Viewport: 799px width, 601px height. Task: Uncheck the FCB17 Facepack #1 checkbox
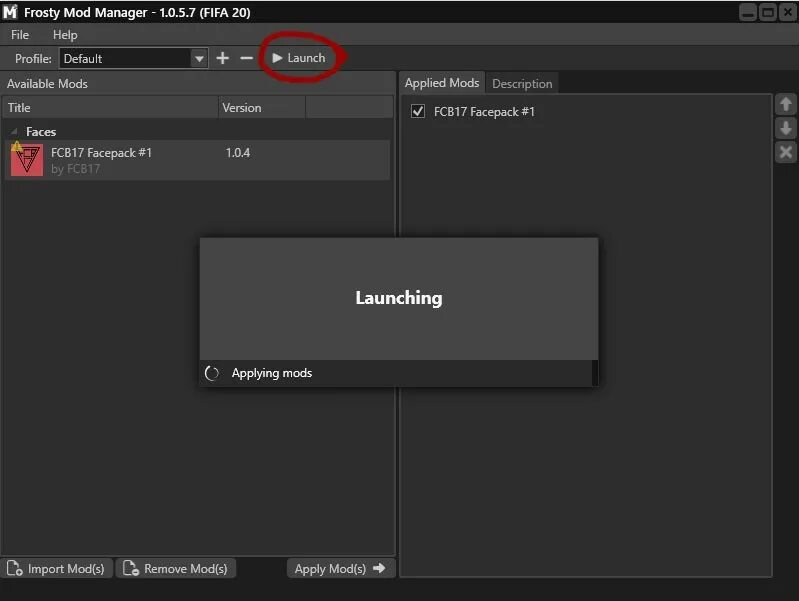click(x=418, y=111)
